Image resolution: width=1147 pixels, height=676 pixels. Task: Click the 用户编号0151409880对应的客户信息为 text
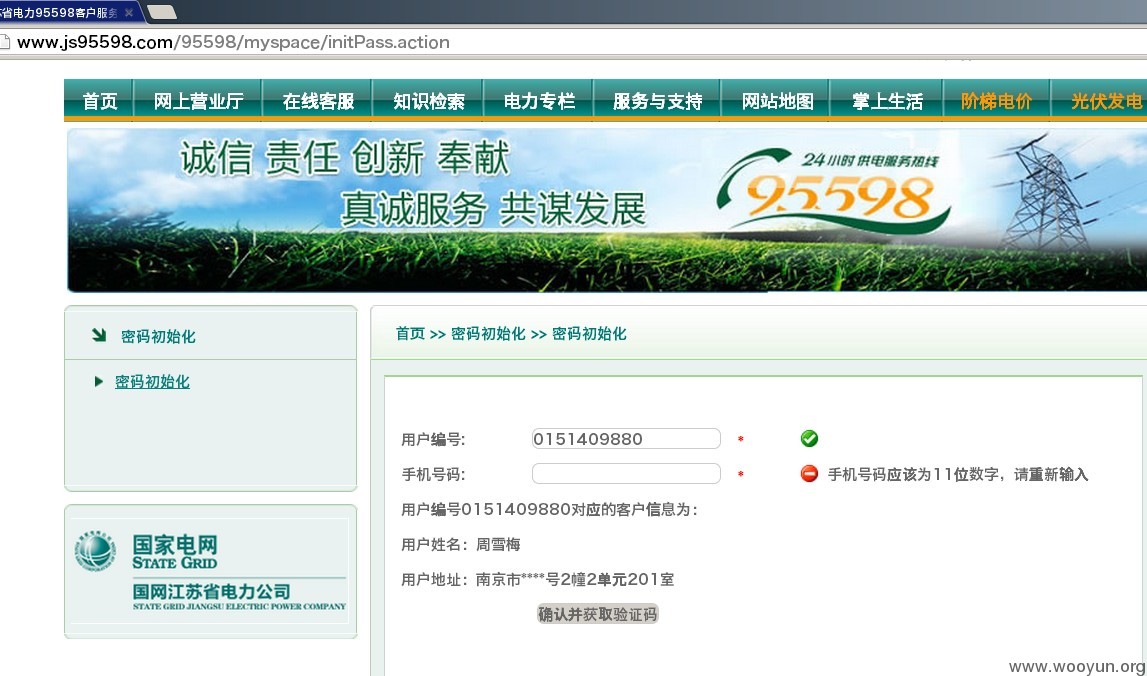tap(549, 509)
